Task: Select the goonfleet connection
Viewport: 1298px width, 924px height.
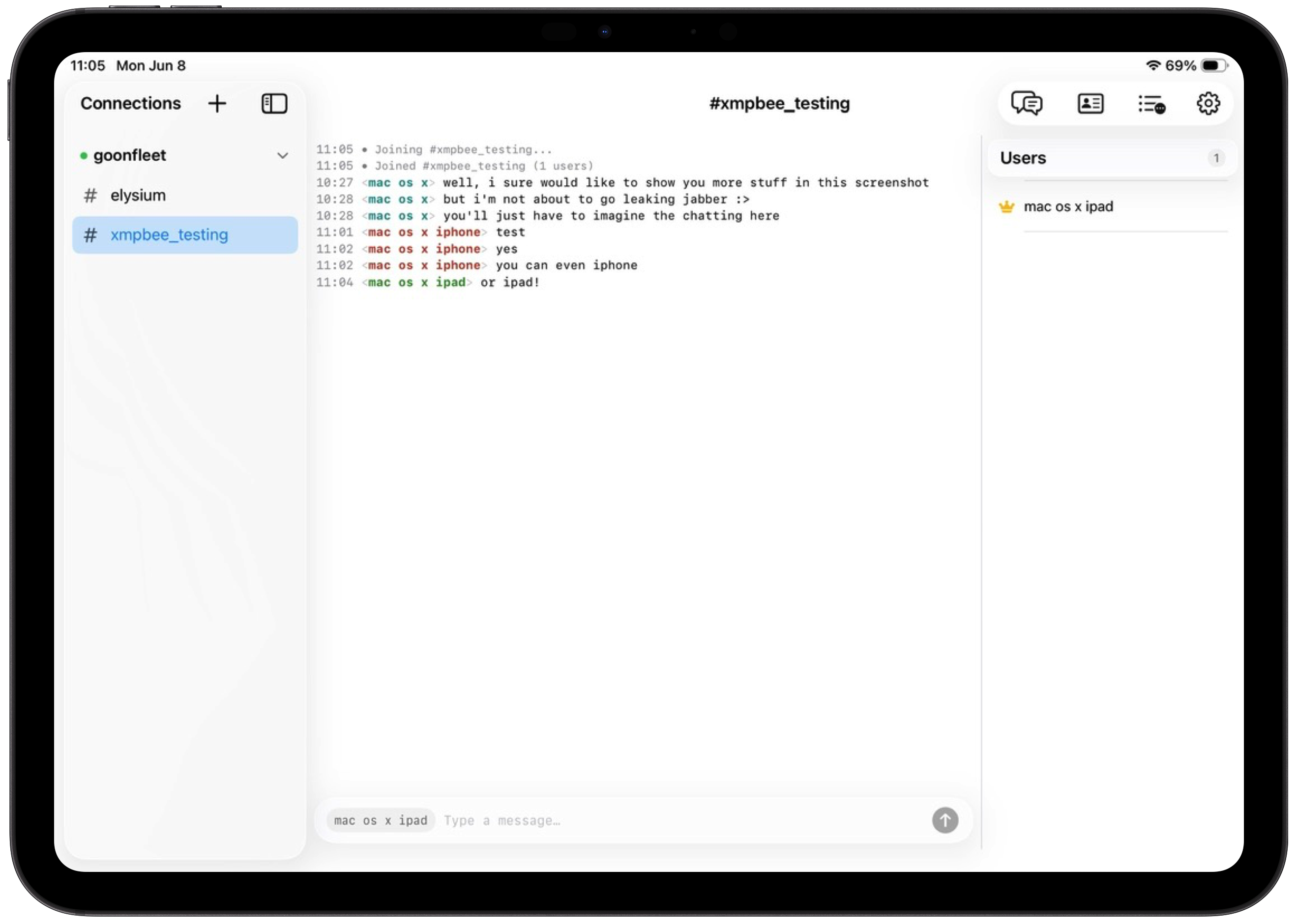Action: (184, 155)
